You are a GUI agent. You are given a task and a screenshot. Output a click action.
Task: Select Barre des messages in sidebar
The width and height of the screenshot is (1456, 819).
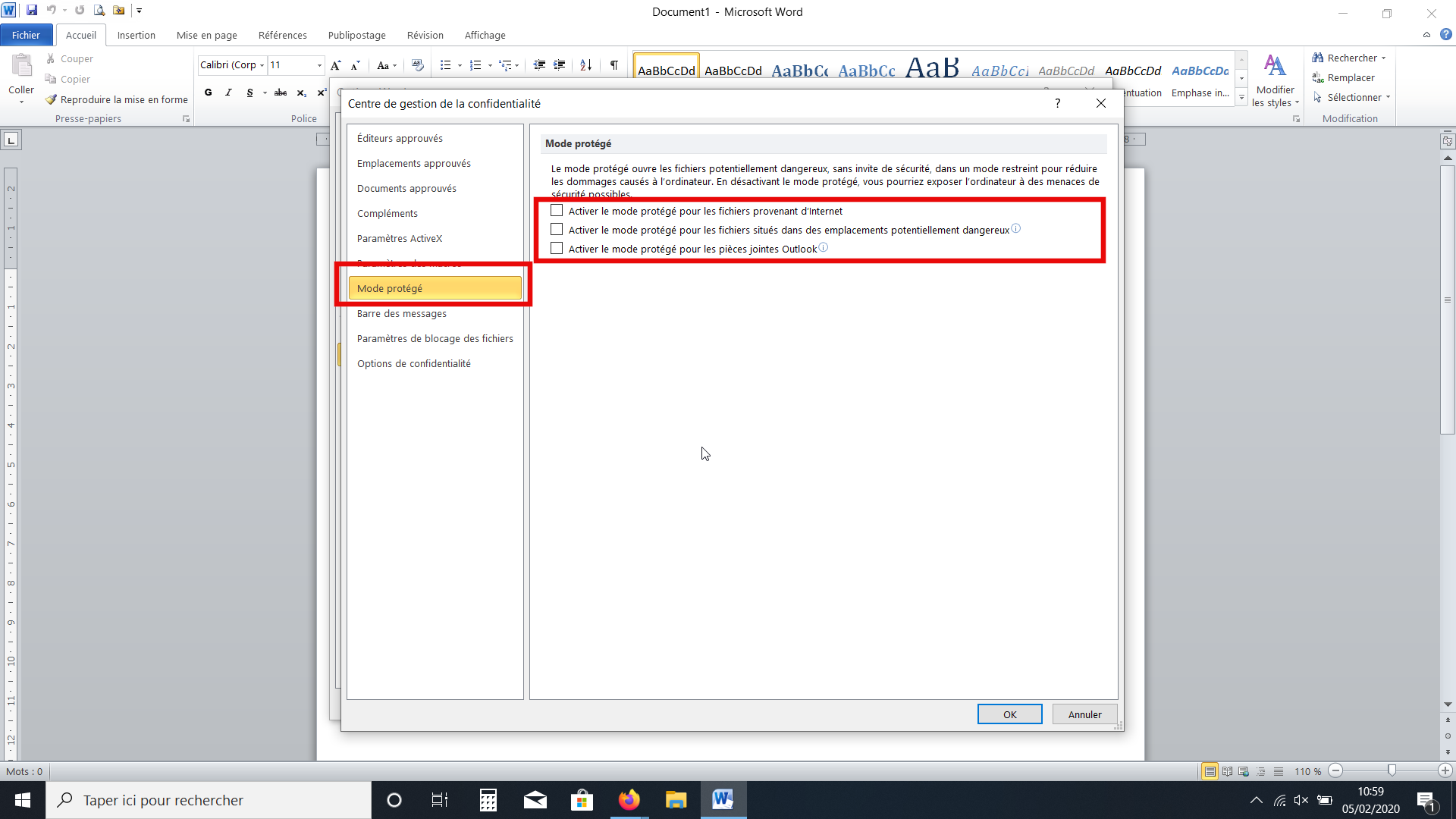(x=402, y=313)
